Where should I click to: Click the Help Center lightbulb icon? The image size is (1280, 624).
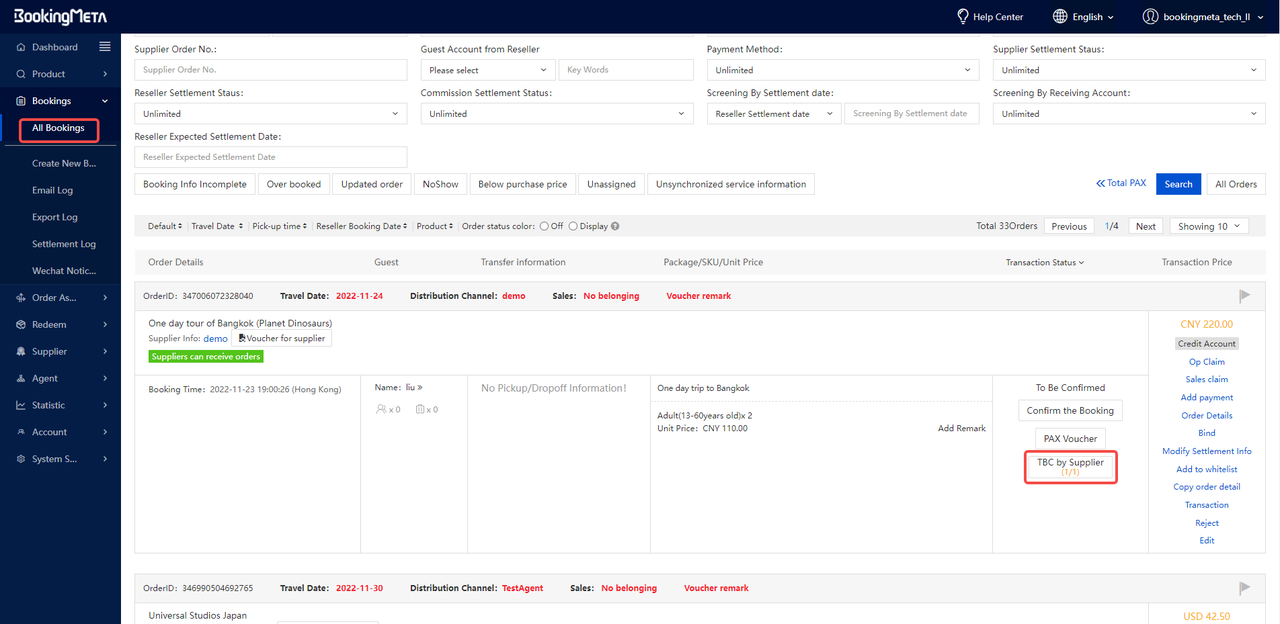pos(963,17)
